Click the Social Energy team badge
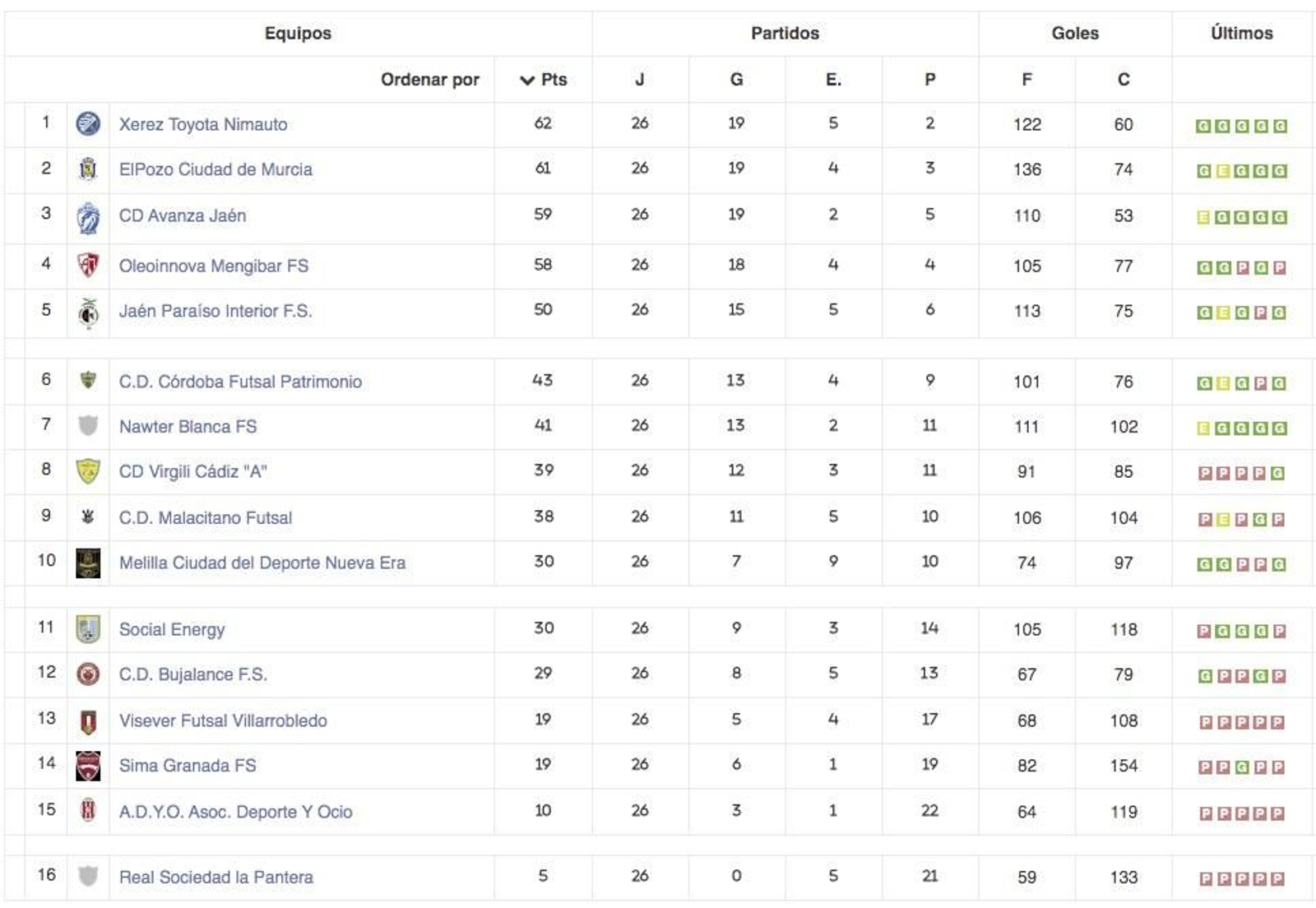This screenshot has width=1316, height=908. [x=88, y=629]
